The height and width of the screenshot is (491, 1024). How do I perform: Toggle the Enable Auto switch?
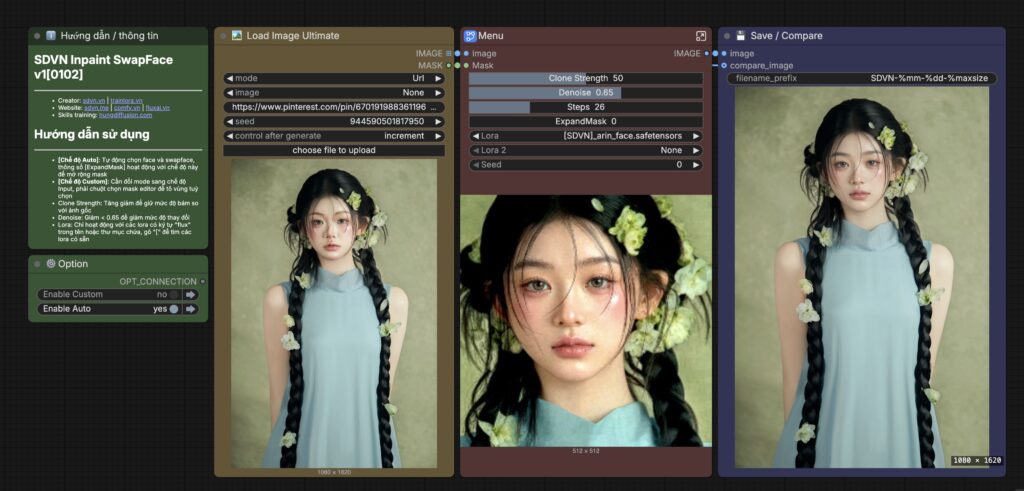click(x=174, y=310)
